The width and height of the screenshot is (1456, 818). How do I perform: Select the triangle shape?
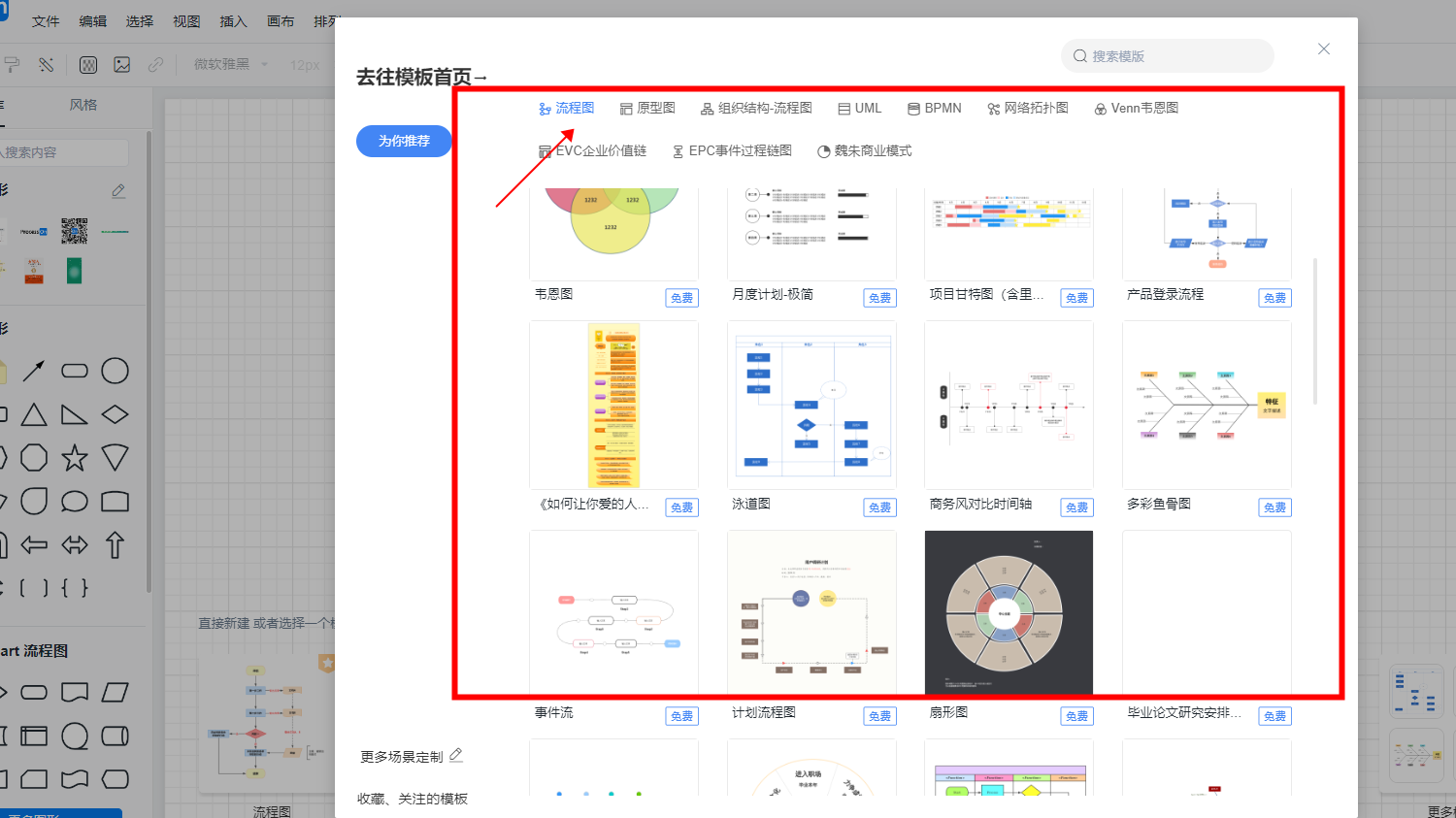pyautogui.click(x=34, y=414)
